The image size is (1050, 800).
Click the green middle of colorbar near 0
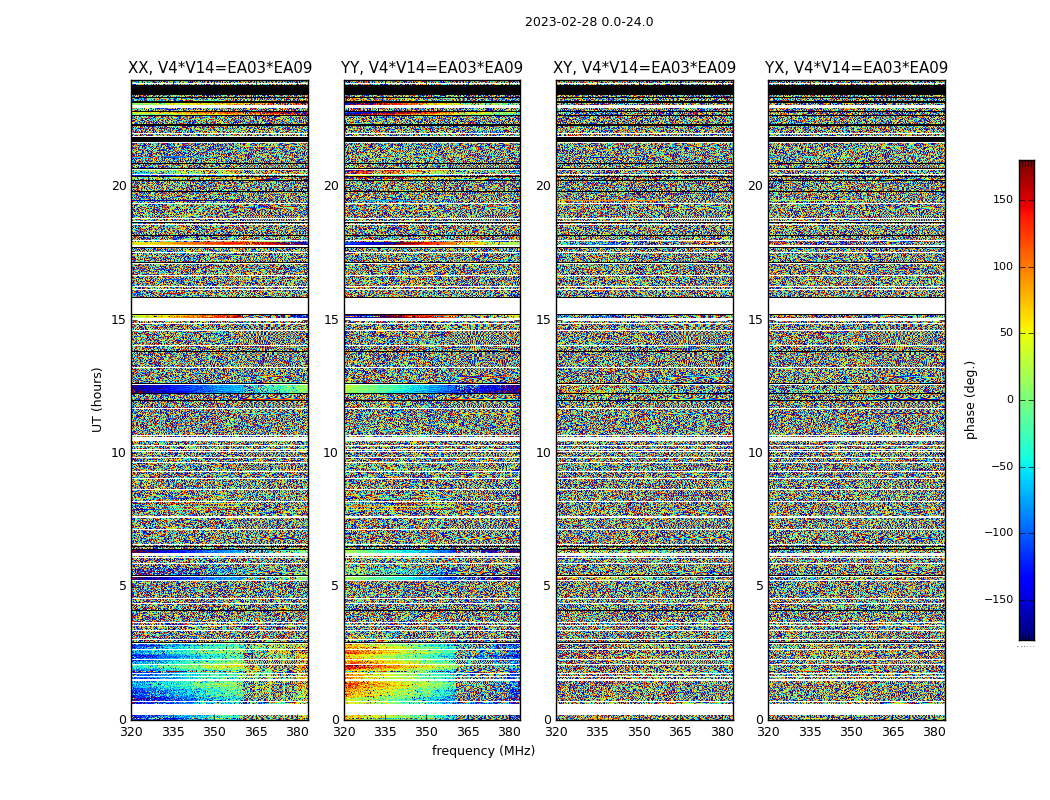tap(1027, 400)
